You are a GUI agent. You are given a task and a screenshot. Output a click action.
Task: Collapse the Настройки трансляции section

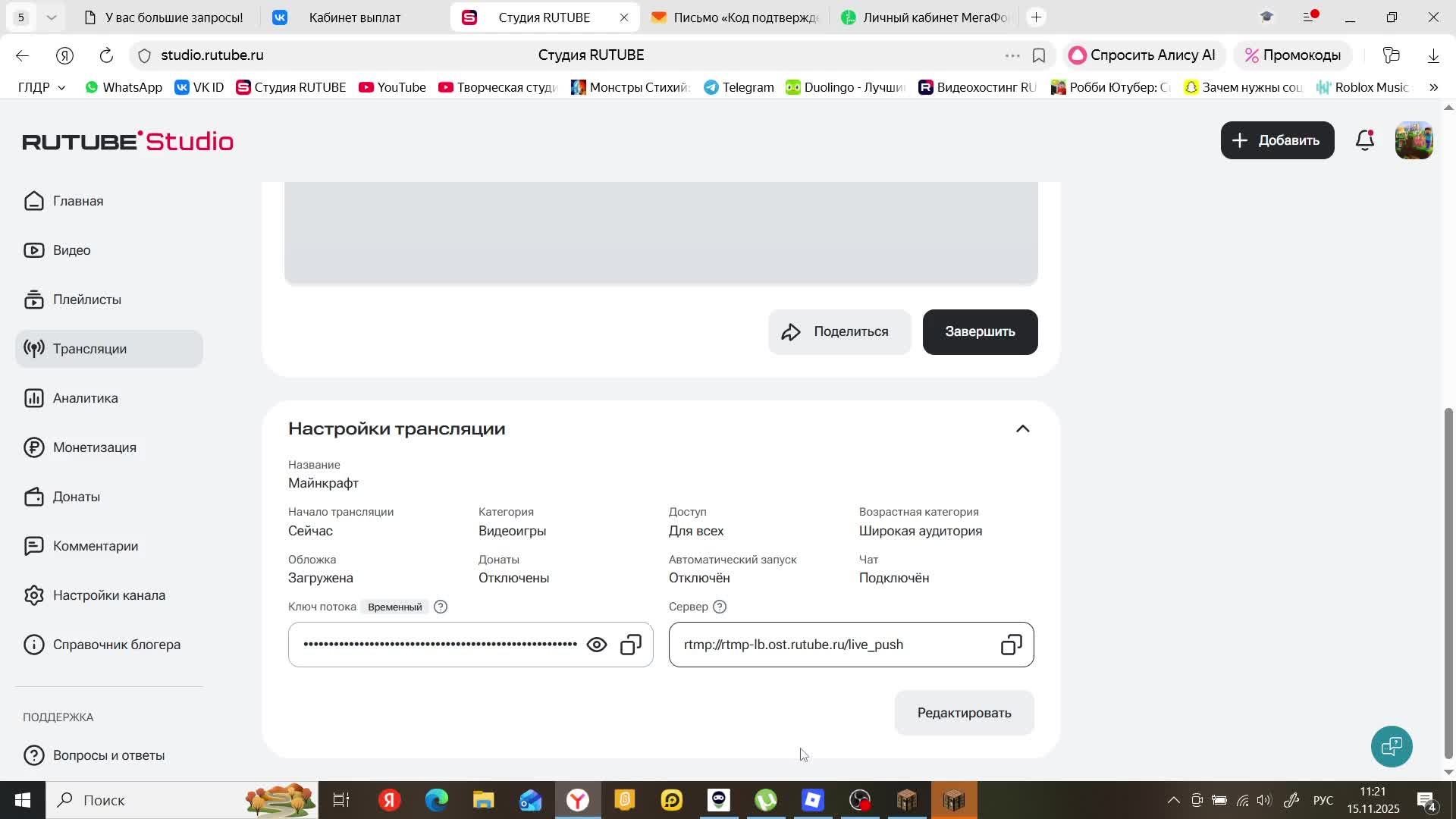[x=1022, y=429]
